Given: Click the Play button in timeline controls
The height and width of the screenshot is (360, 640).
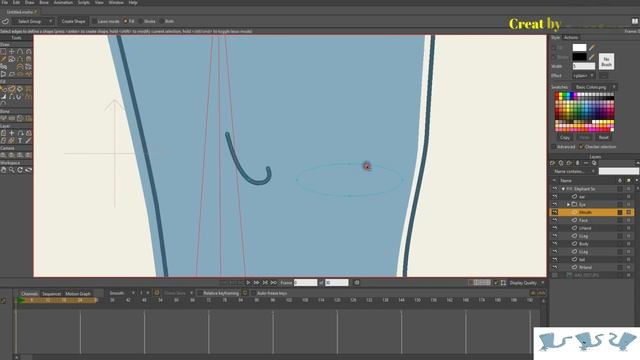Looking at the screenshot, I should 248,282.
